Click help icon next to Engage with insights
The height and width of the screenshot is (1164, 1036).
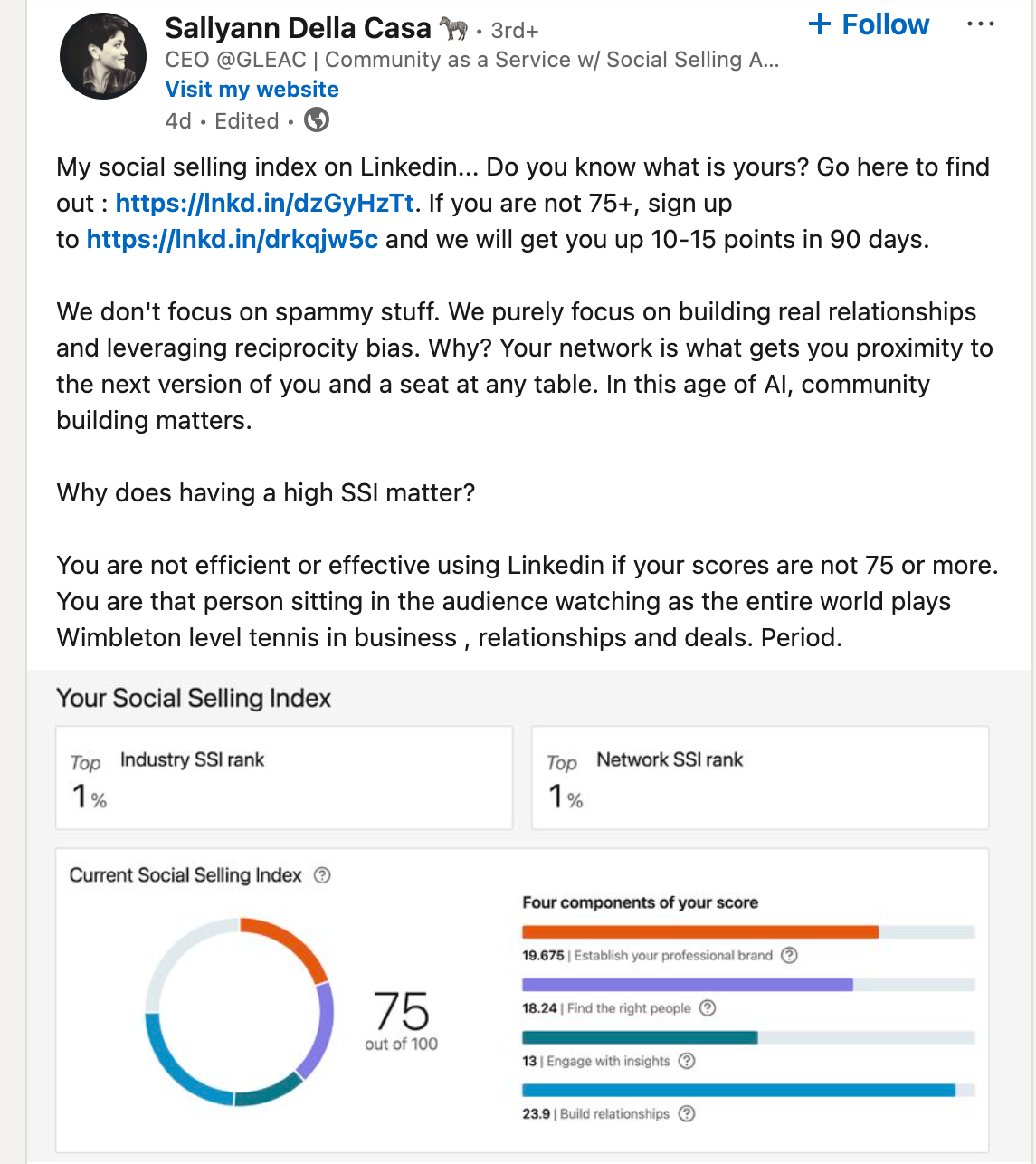(x=685, y=1061)
